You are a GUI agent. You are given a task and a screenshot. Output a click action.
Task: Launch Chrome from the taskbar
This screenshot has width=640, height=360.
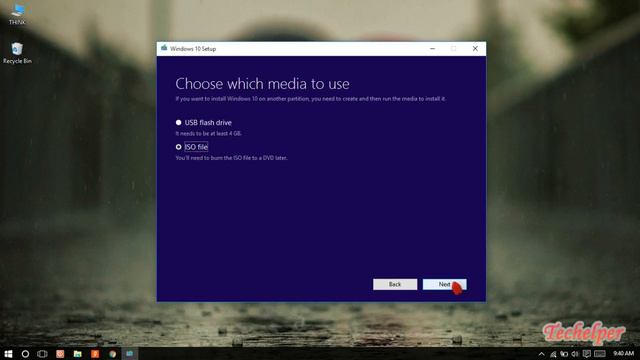pyautogui.click(x=113, y=354)
